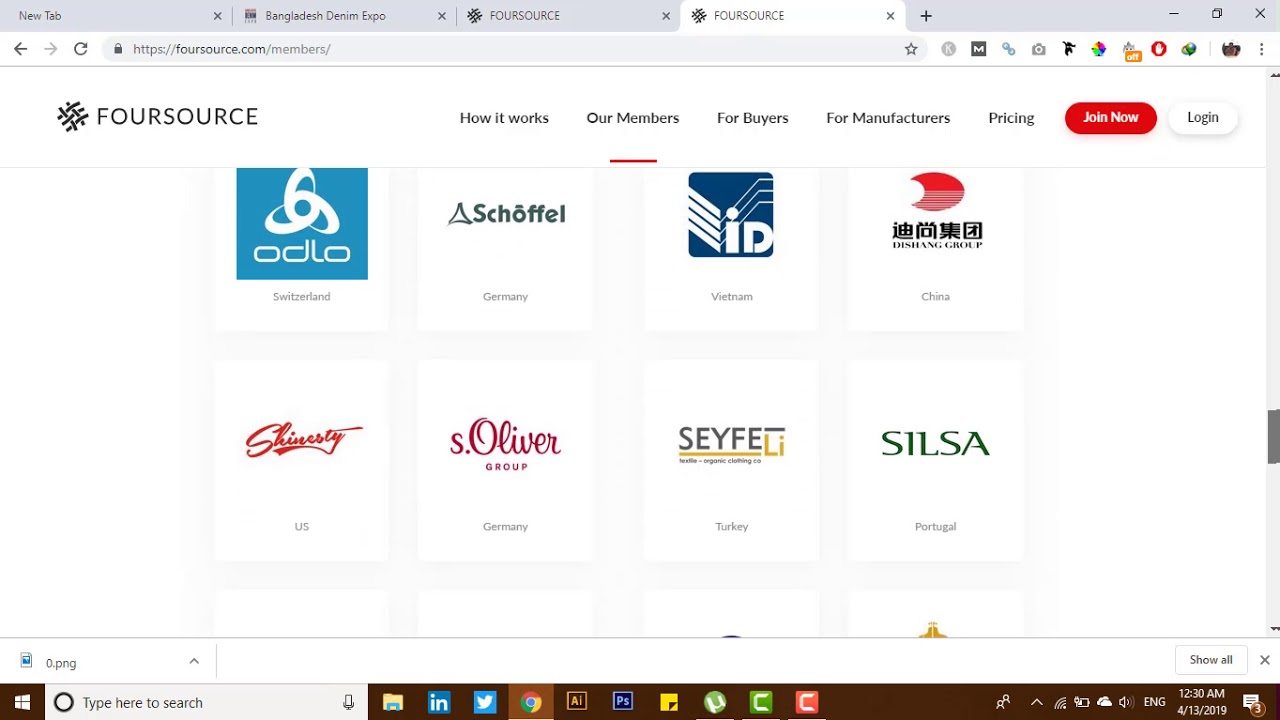
Task: Open uTorrent from the taskbar
Action: pos(715,702)
